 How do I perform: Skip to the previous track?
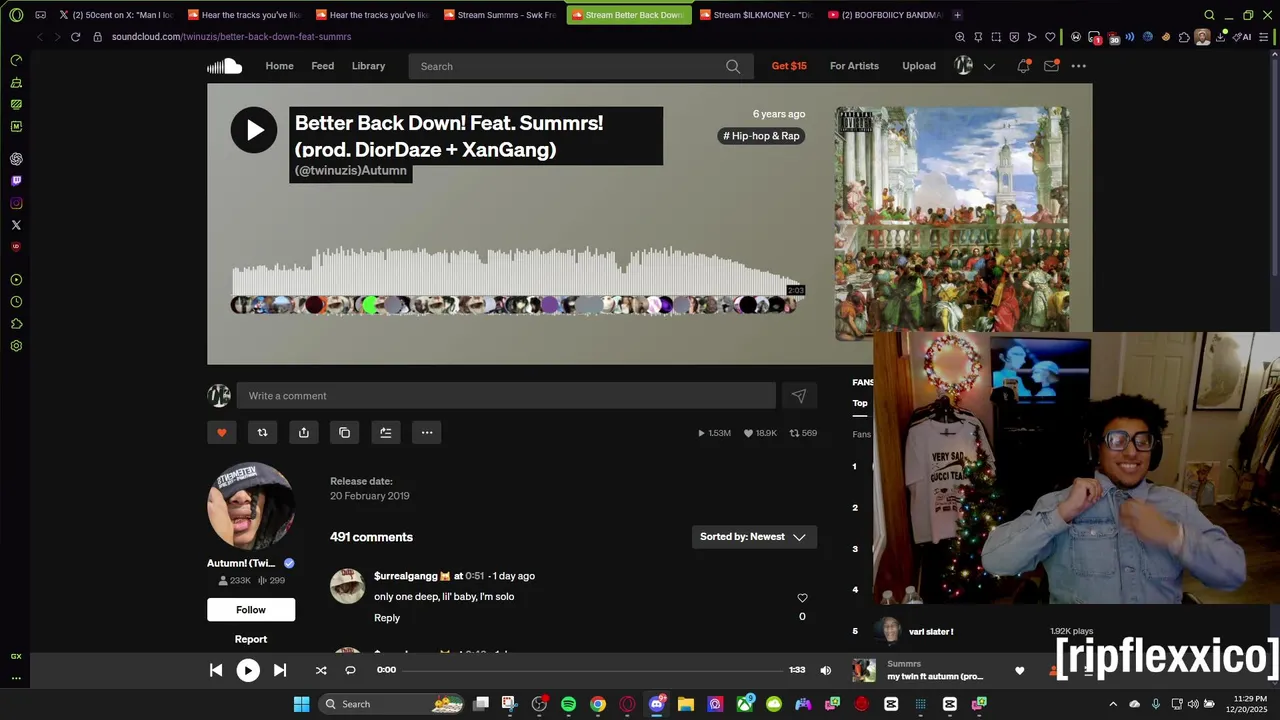click(216, 670)
